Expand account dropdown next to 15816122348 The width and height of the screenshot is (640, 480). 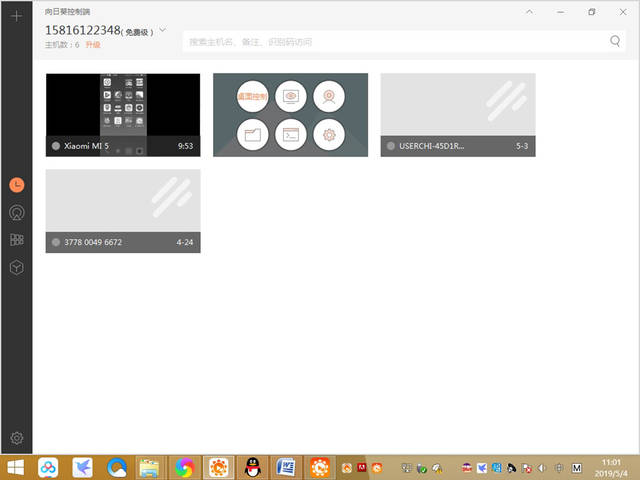pyautogui.click(x=162, y=30)
